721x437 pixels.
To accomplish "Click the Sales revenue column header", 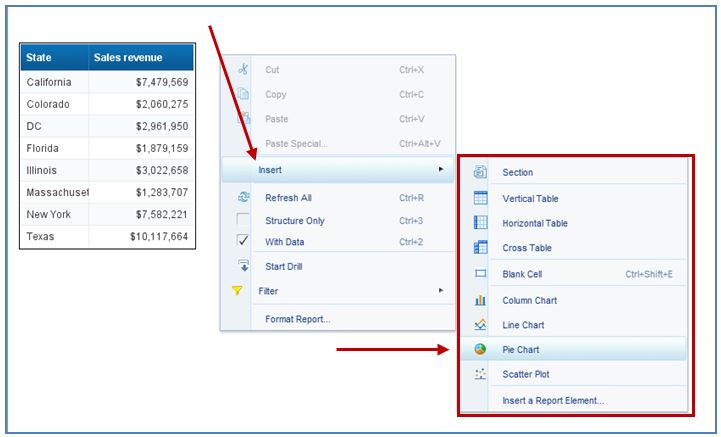I will coord(141,57).
